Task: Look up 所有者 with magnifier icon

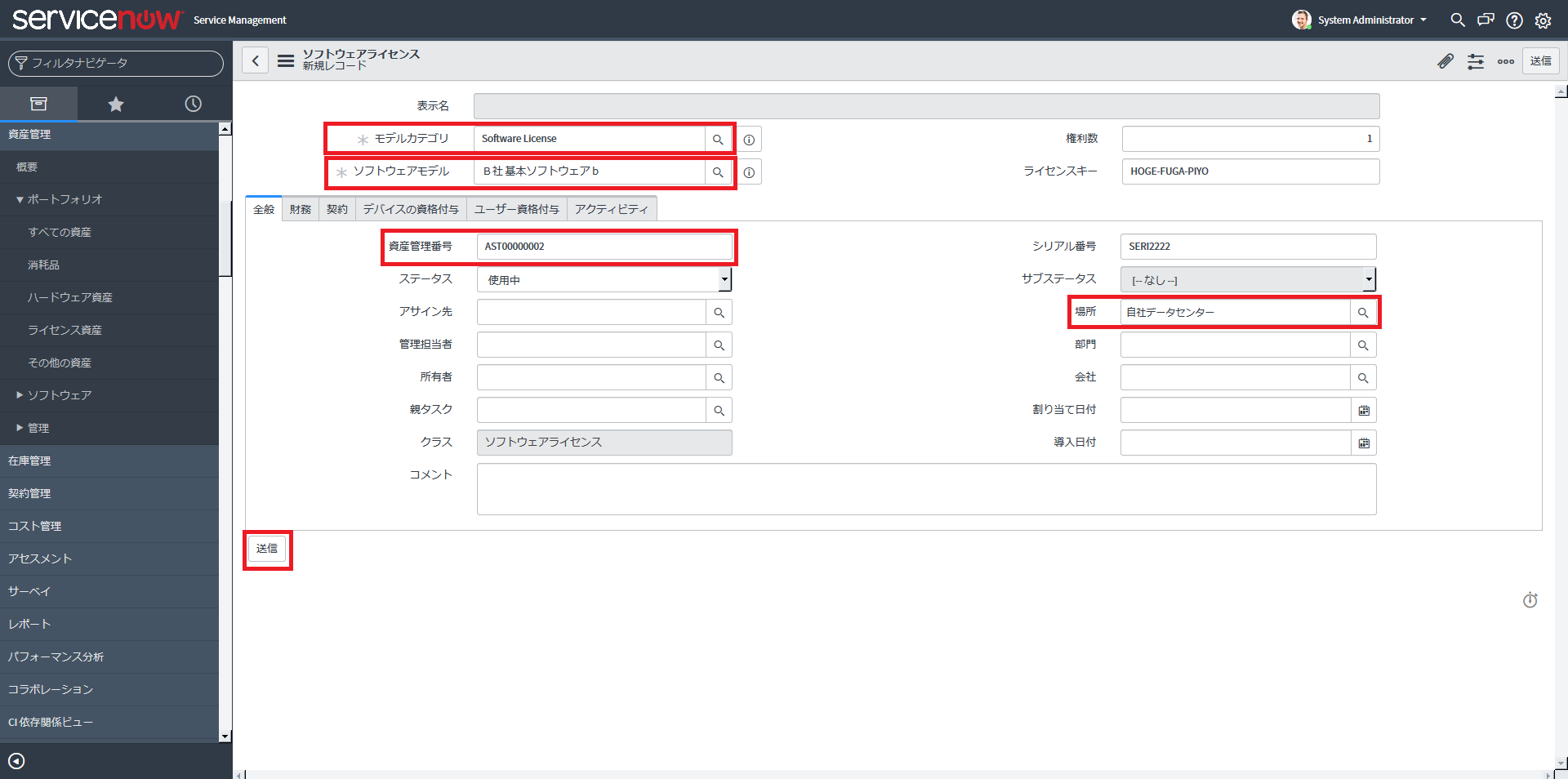Action: [x=719, y=377]
